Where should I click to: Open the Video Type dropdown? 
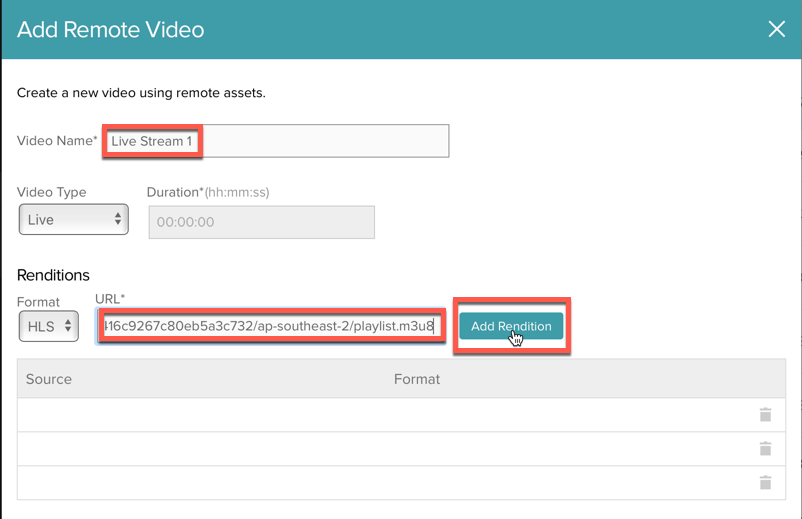(74, 219)
